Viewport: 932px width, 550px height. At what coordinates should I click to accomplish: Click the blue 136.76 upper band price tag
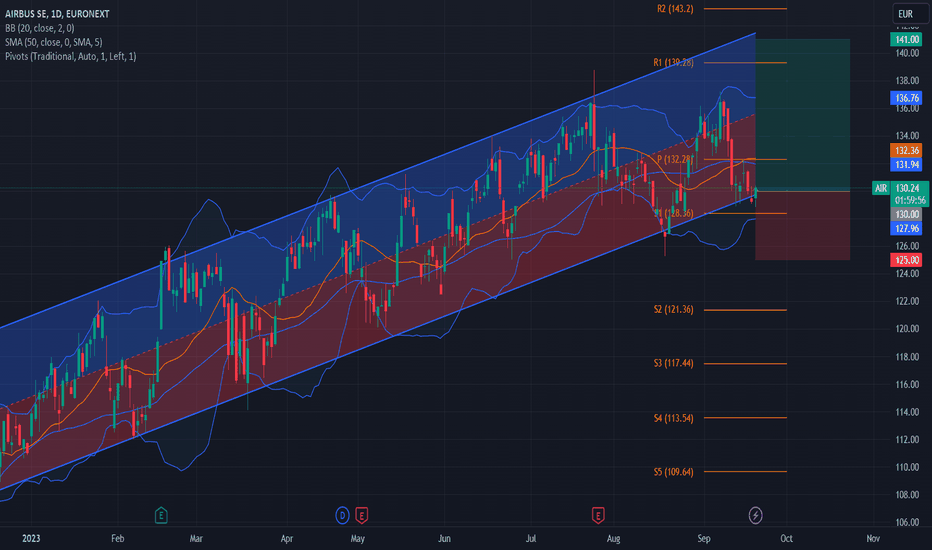907,98
